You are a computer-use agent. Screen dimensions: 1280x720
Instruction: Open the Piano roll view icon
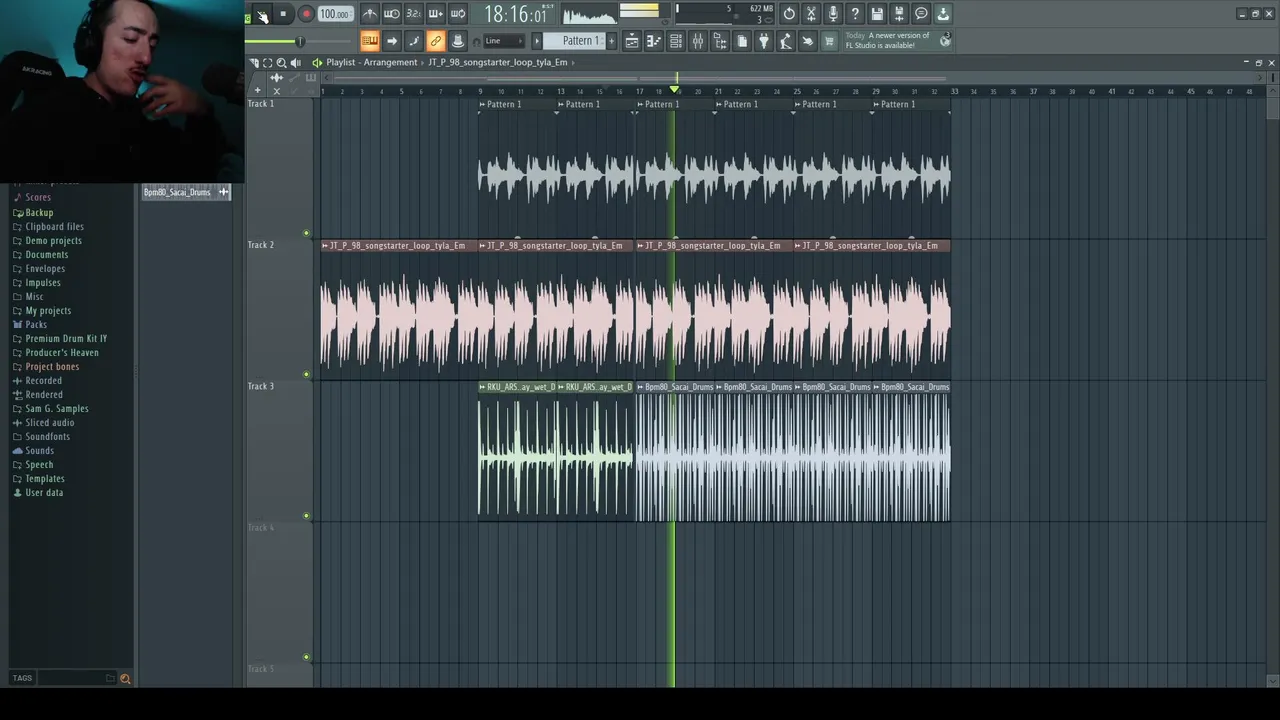point(654,41)
